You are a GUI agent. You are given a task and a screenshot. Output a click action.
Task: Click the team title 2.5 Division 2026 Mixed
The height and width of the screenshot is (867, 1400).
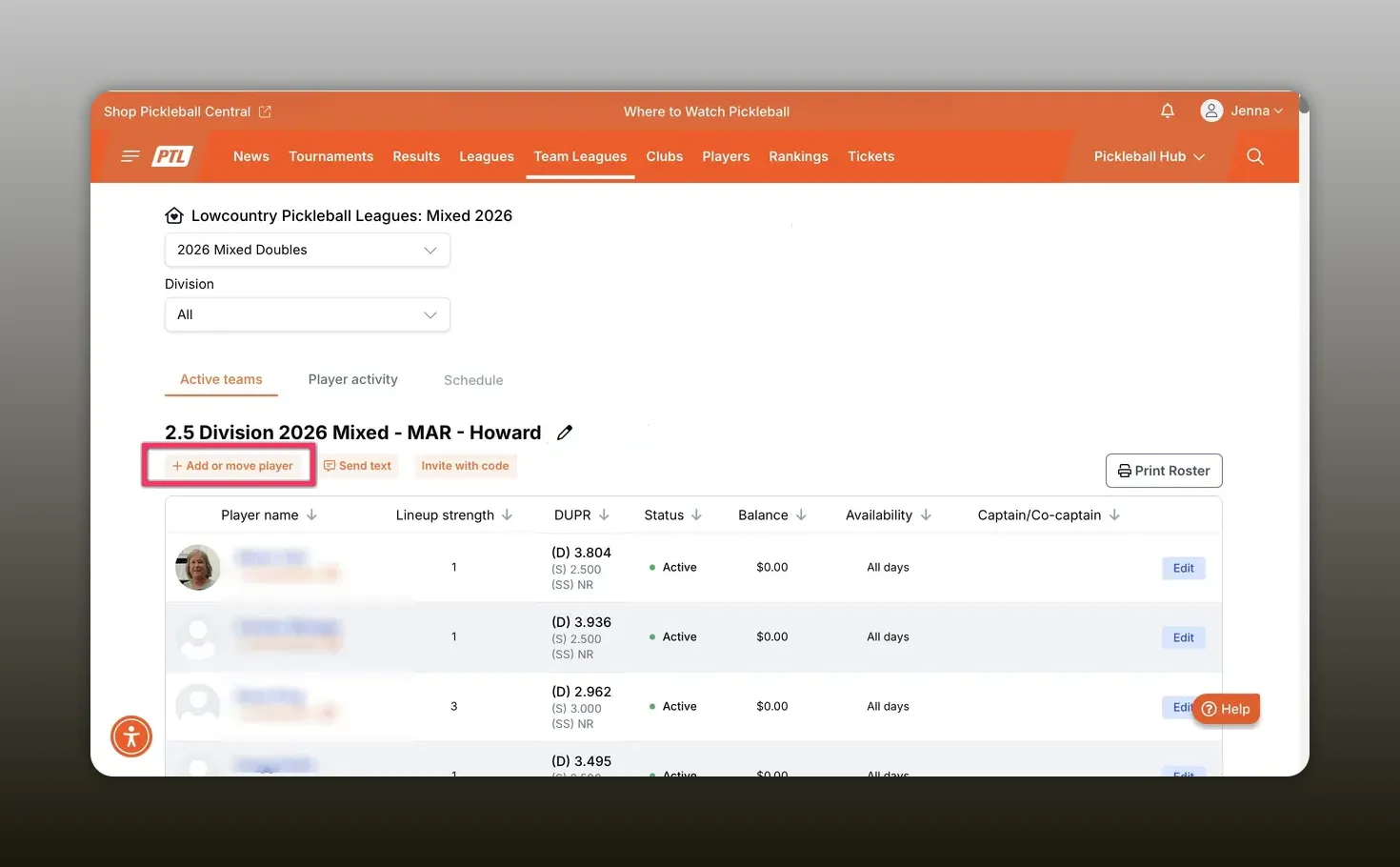pos(353,433)
